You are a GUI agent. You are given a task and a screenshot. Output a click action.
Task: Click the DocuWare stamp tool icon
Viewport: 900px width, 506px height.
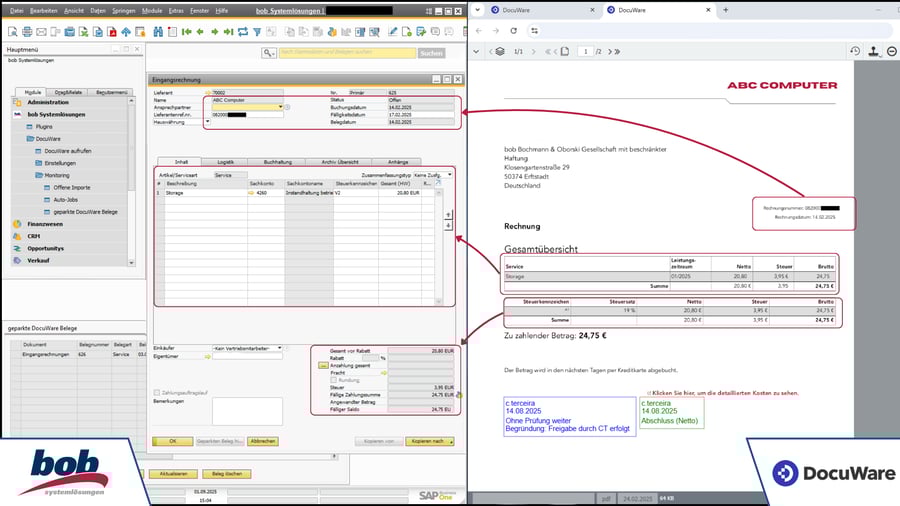874,51
